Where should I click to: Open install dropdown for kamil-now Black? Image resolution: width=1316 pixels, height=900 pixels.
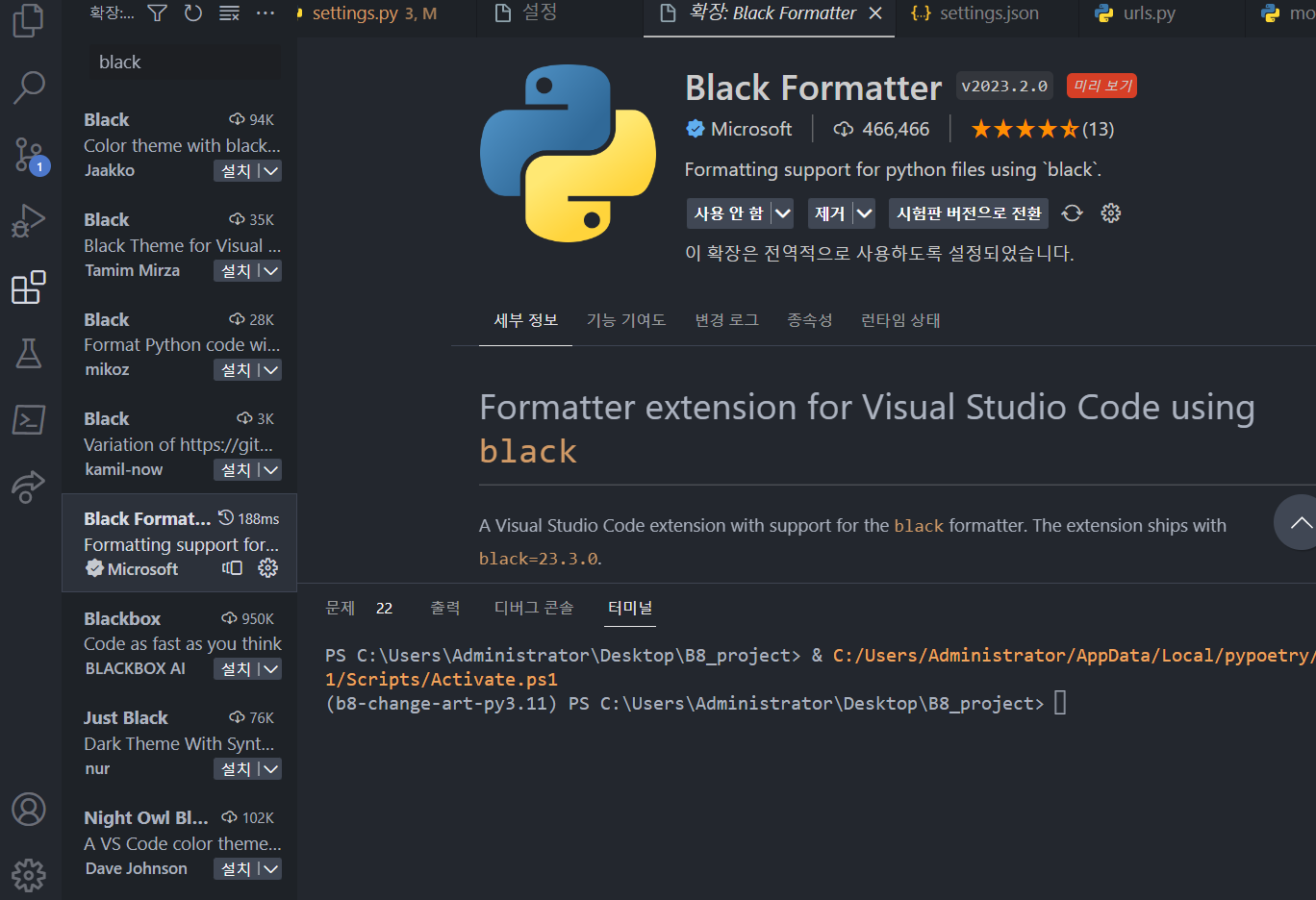pyautogui.click(x=271, y=470)
